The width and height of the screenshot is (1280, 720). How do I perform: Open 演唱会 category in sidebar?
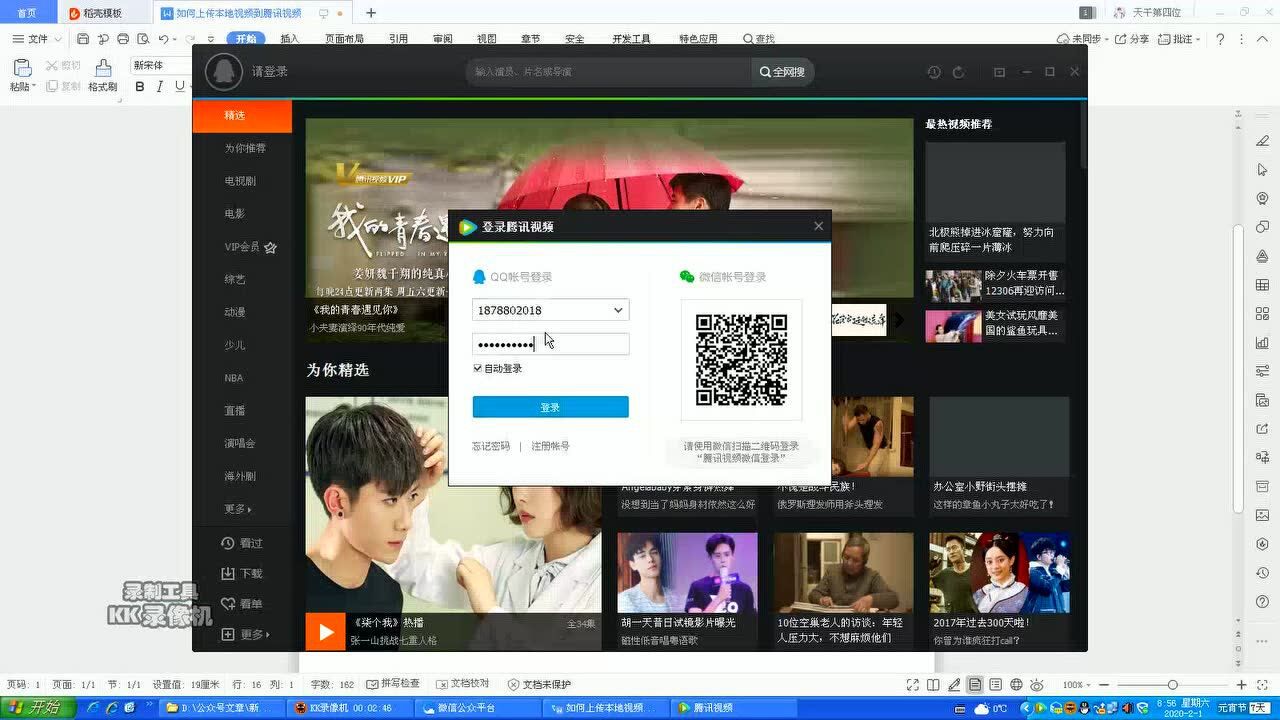[x=240, y=443]
